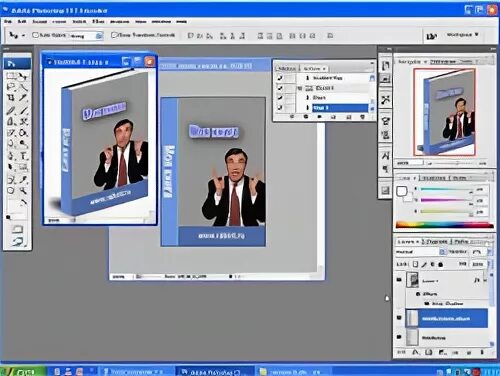
Task: Select the Lasso tool
Action: click(x=11, y=87)
